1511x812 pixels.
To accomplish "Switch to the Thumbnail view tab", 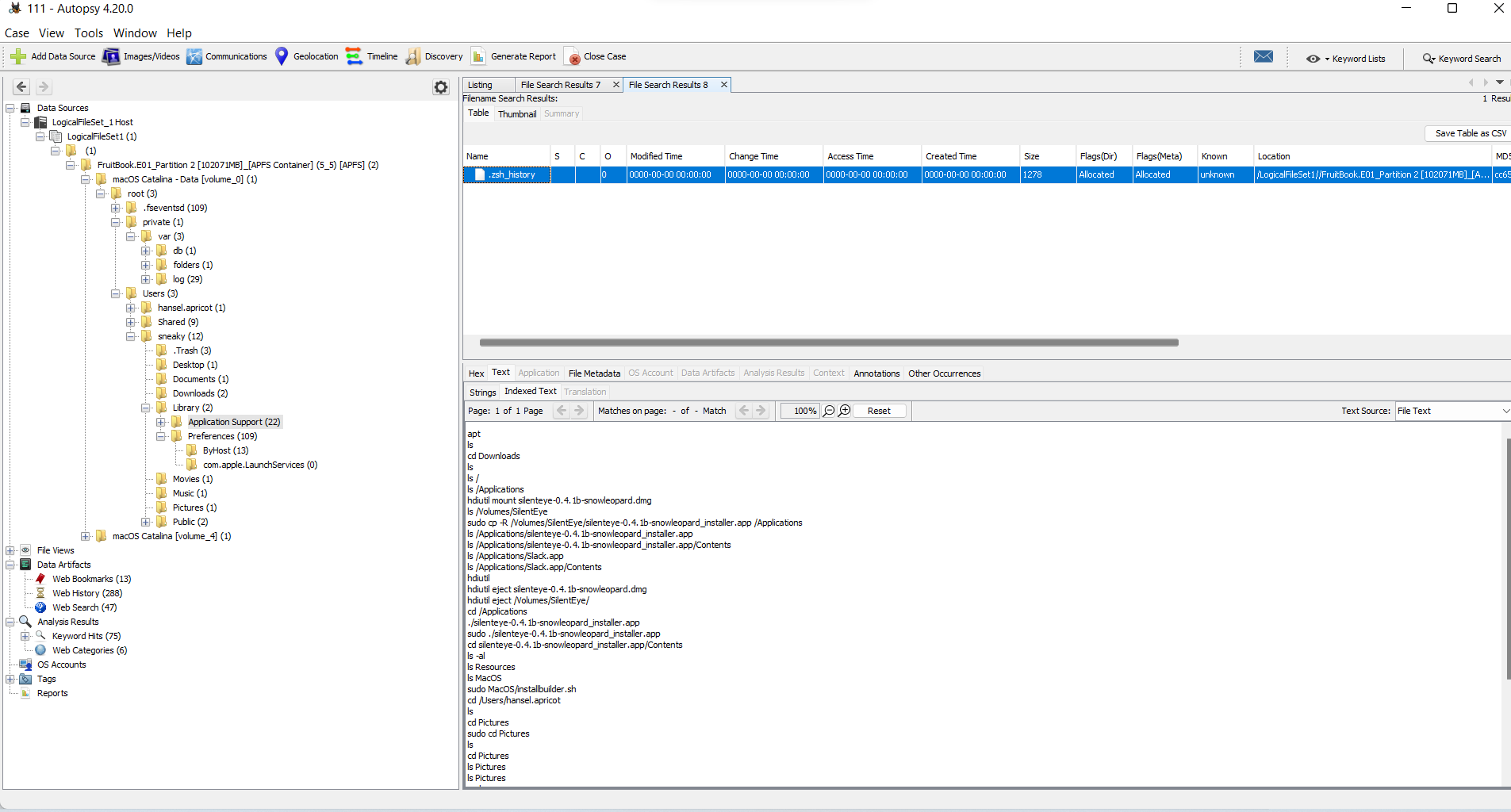I will coord(517,114).
